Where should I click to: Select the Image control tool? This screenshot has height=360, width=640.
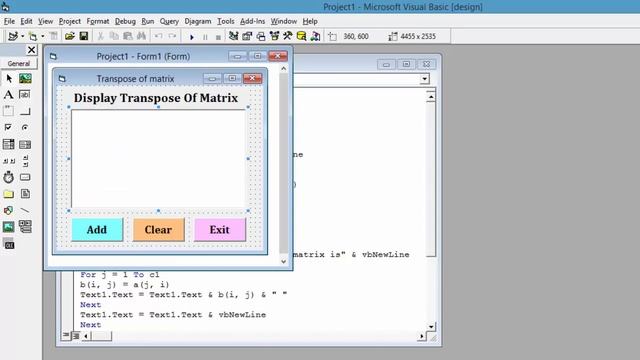(9, 227)
